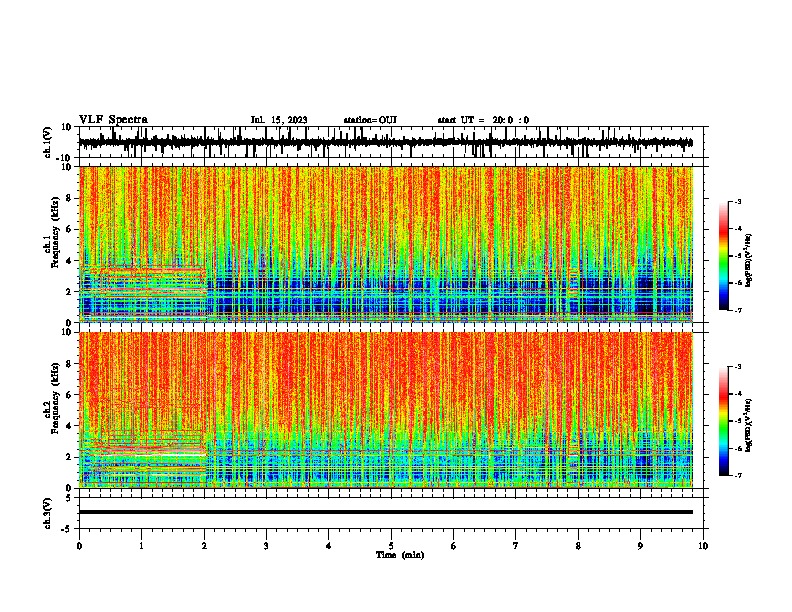Click the ch.2 spectrogram panel

(386, 410)
